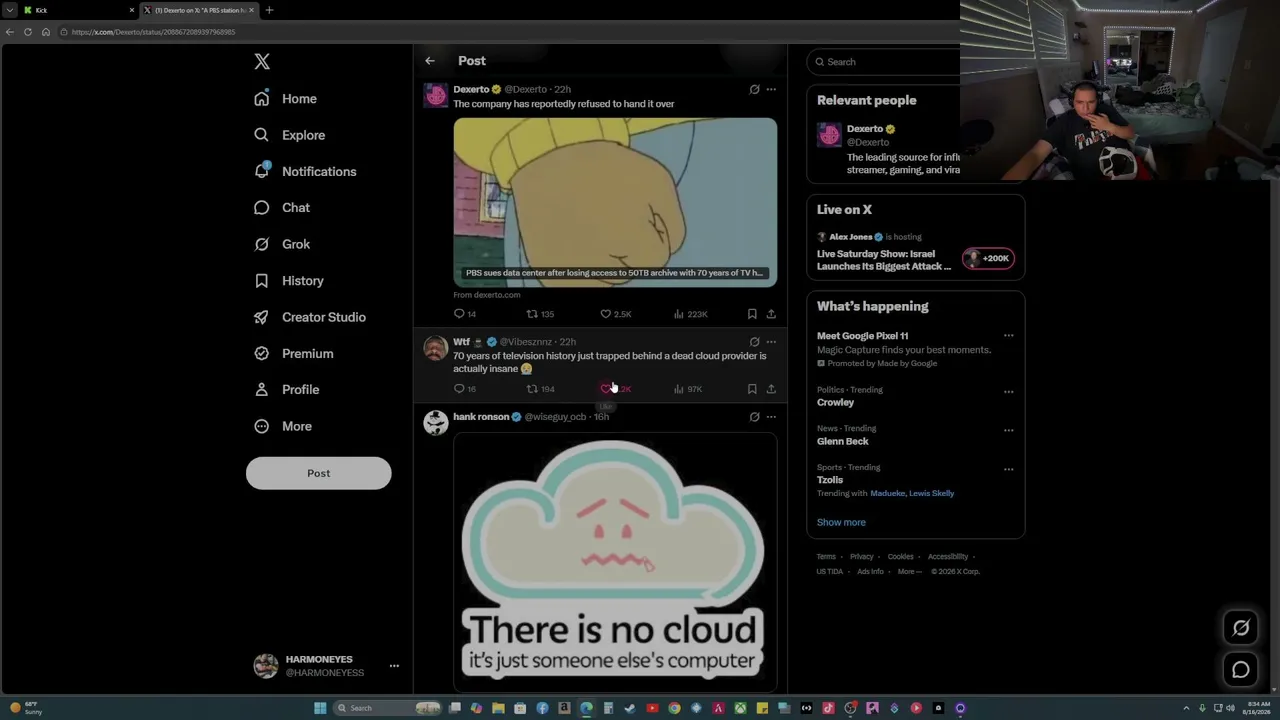Open the floating Grok button

click(1241, 628)
